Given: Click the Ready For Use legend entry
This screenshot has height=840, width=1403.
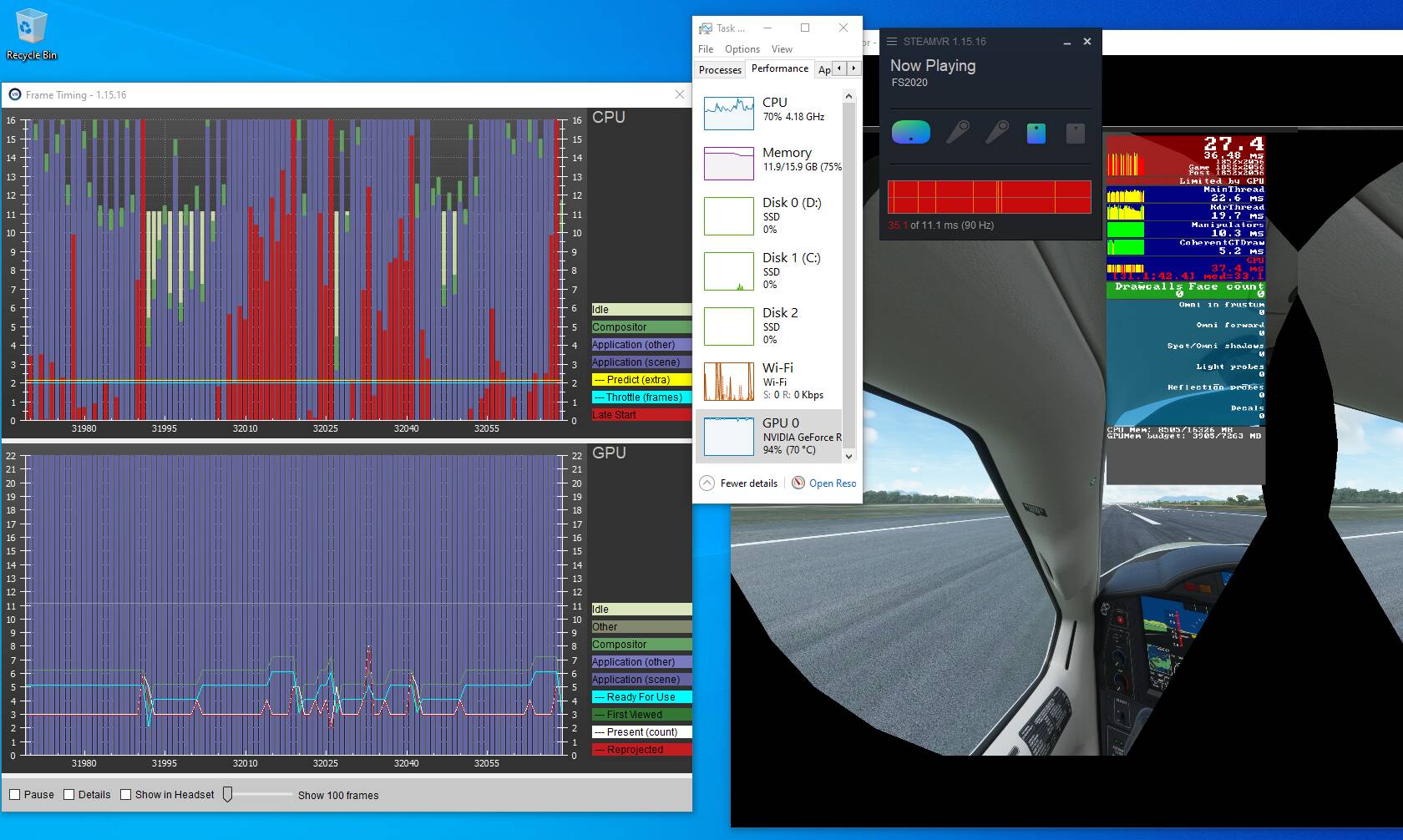Looking at the screenshot, I should tap(641, 697).
